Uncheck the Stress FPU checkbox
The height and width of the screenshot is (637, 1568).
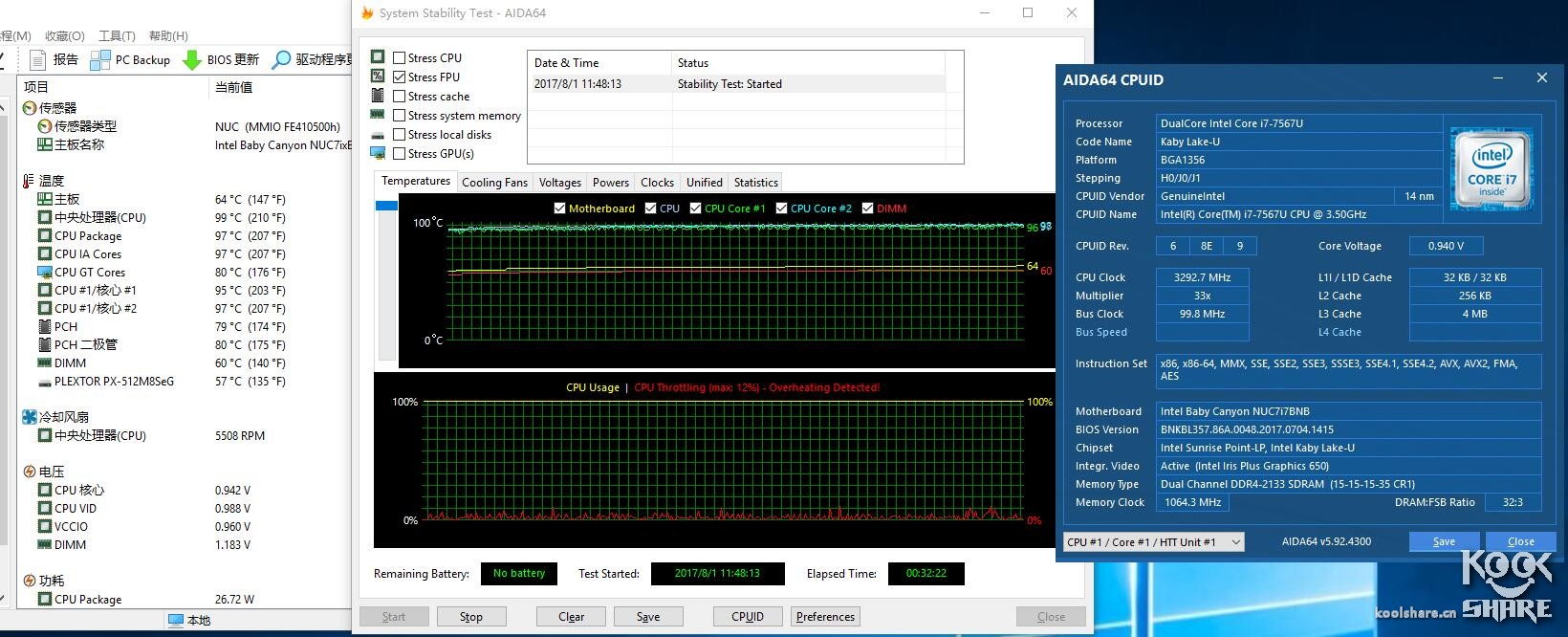(400, 77)
